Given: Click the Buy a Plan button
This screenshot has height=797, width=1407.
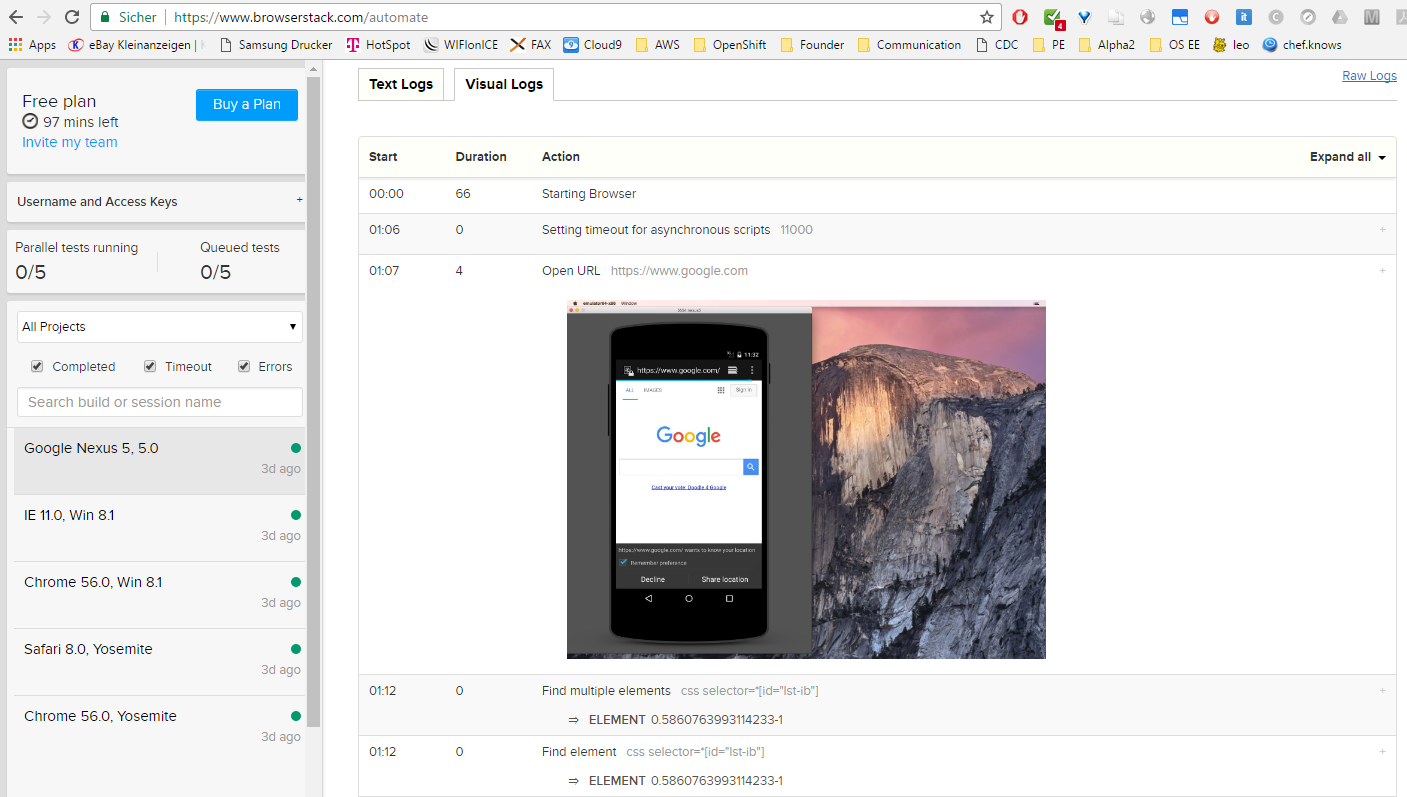Looking at the screenshot, I should [246, 104].
